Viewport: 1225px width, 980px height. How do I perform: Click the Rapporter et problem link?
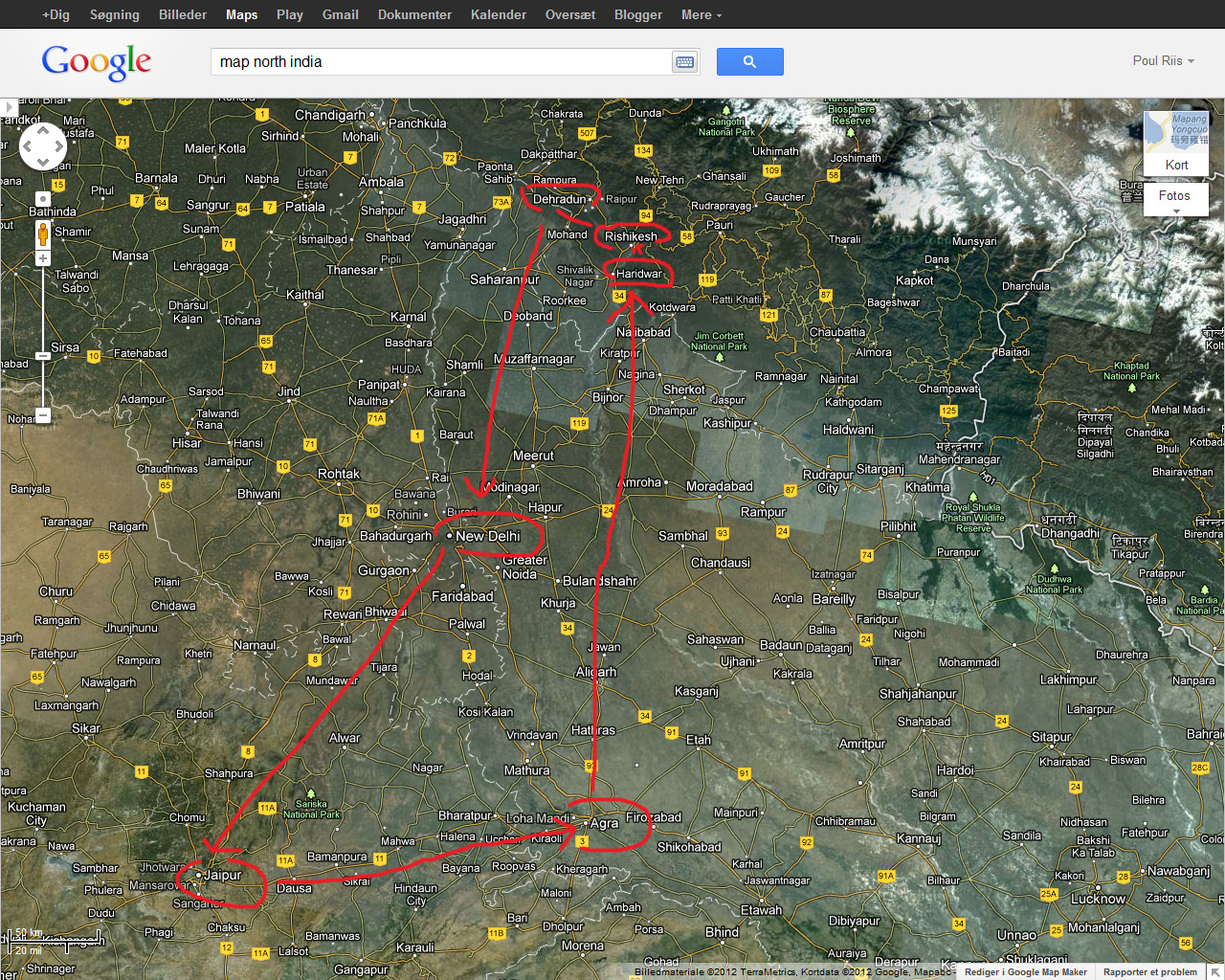point(1149,971)
